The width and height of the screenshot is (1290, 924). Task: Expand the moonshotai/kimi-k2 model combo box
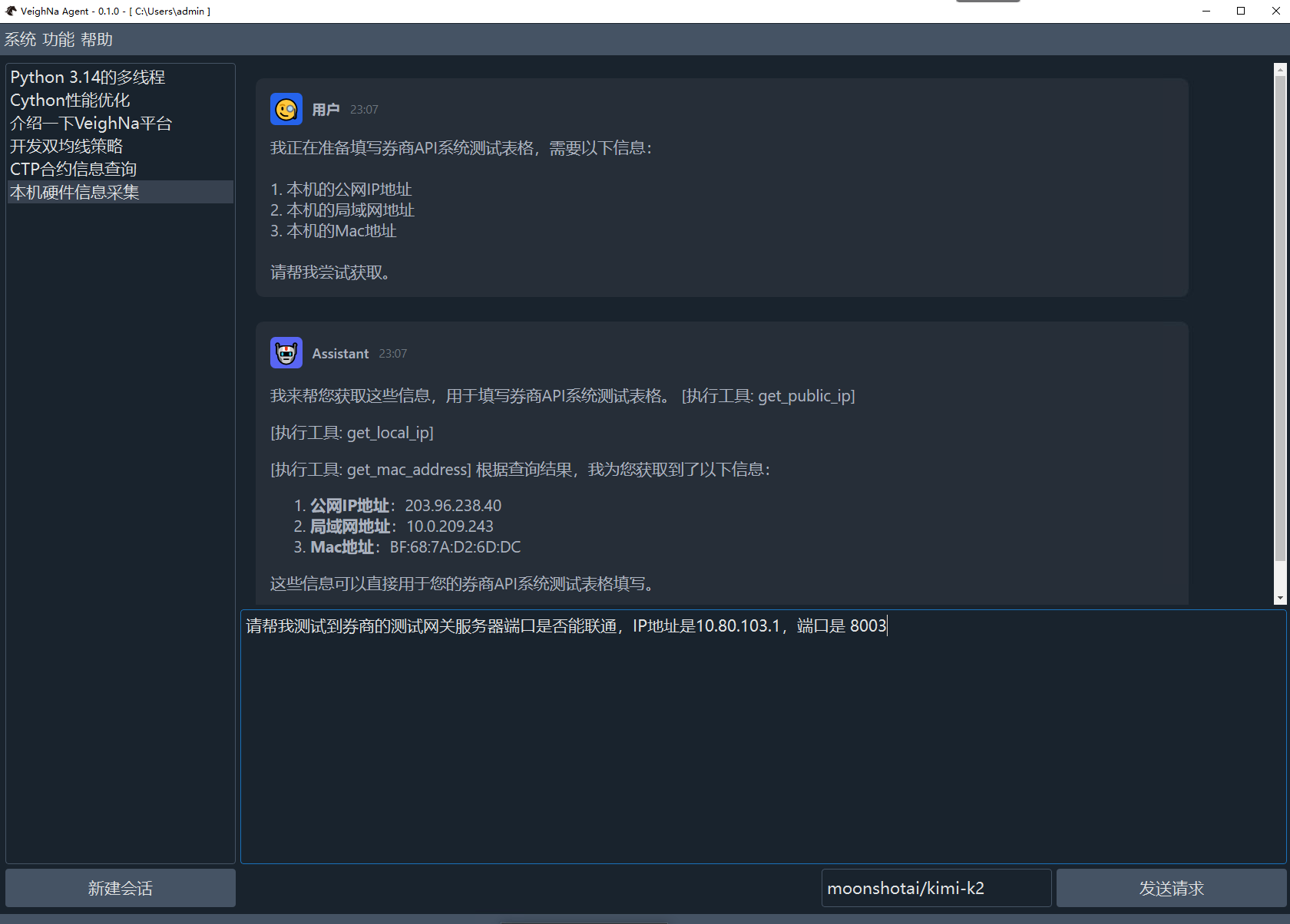[x=936, y=888]
